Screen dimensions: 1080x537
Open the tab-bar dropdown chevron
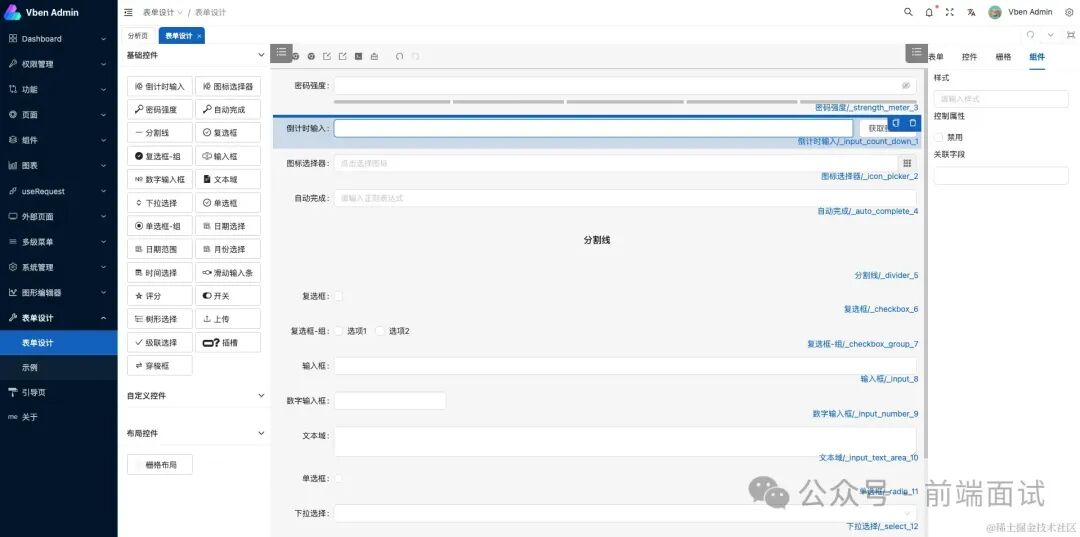coord(1050,35)
